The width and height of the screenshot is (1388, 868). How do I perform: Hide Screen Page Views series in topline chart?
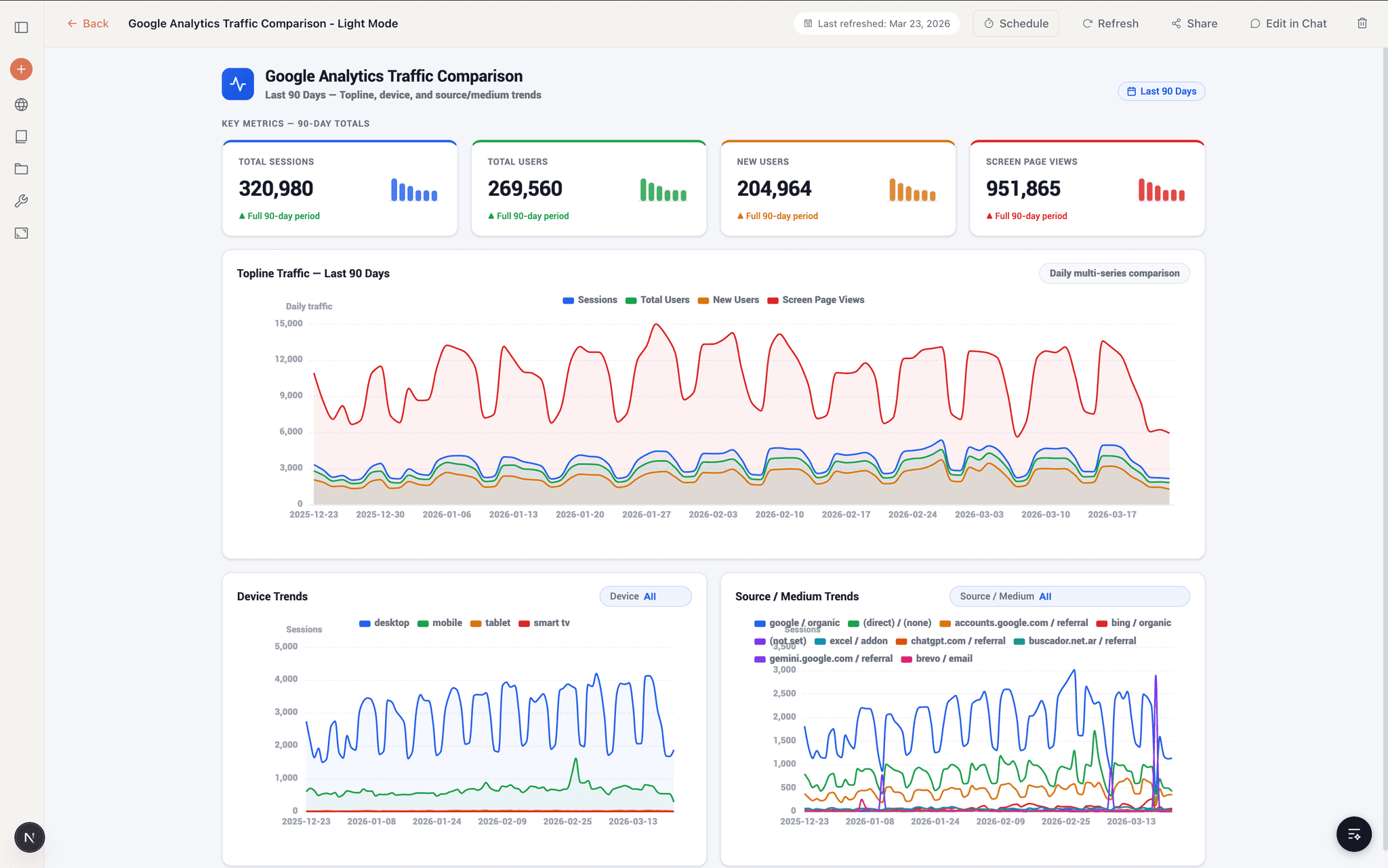[815, 299]
